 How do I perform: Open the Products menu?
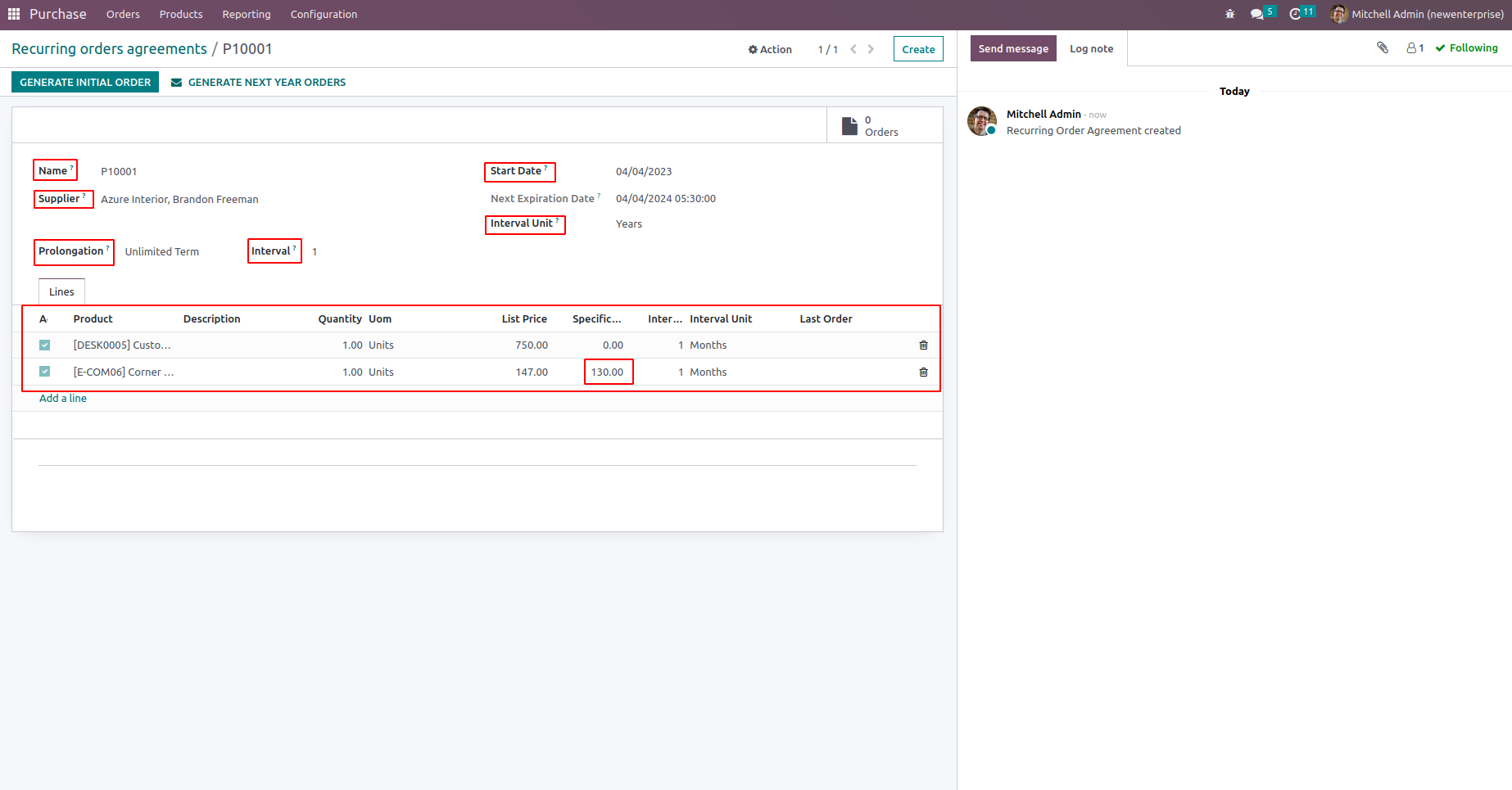(x=181, y=14)
